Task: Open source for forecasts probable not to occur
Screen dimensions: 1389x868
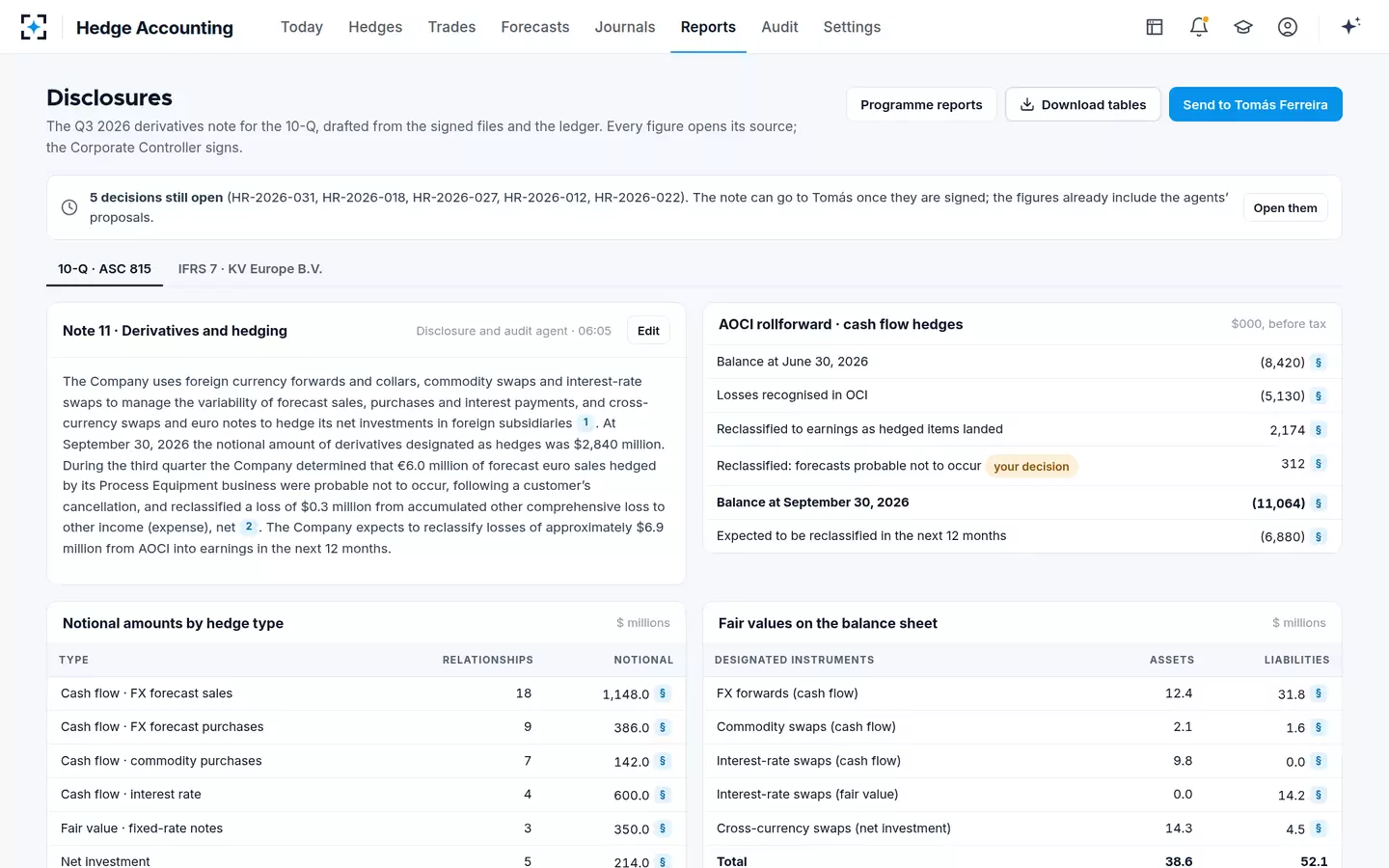Action: (x=1319, y=464)
